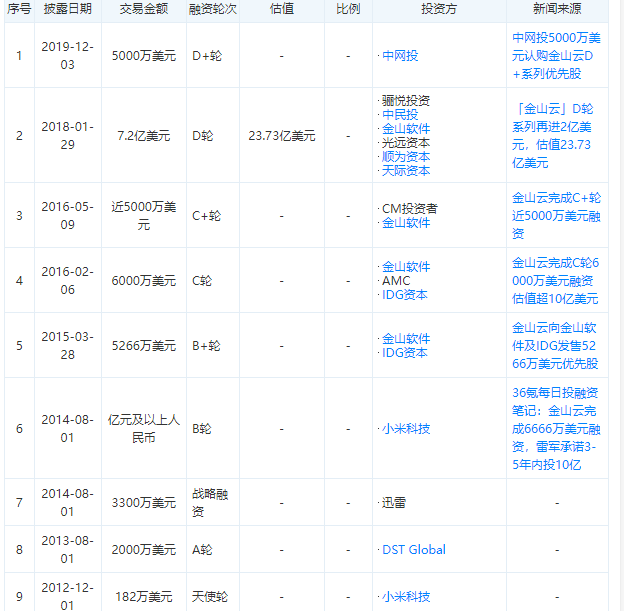The width and height of the screenshot is (624, 611).
Task: Select column header 融资轮次
Action: pyautogui.click(x=213, y=9)
